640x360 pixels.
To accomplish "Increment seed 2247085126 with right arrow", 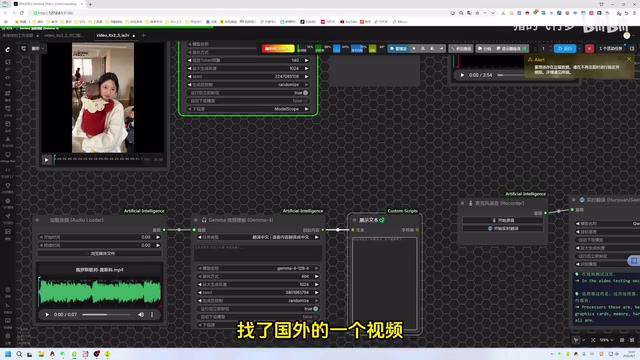I will pyautogui.click(x=307, y=76).
